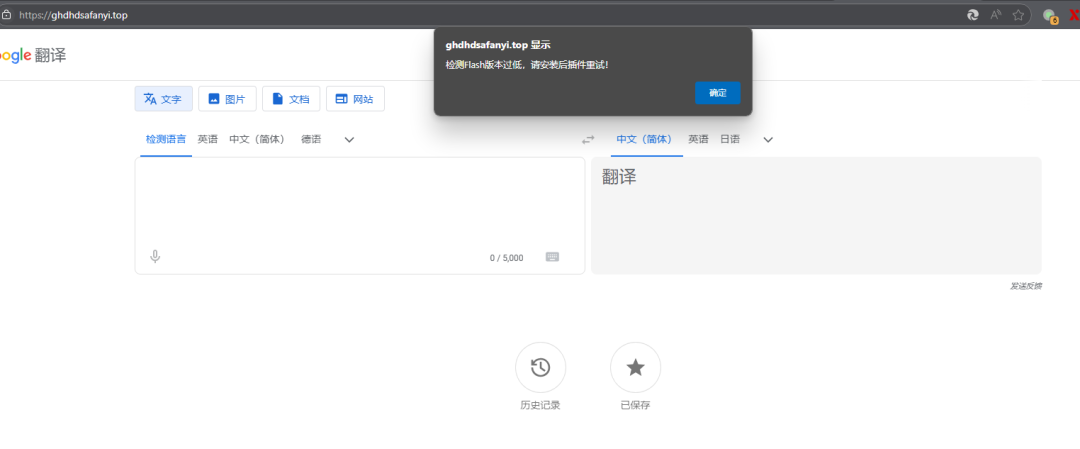The image size is (1080, 449).
Task: Click the 发送反馈 feedback link
Action: tap(1025, 286)
